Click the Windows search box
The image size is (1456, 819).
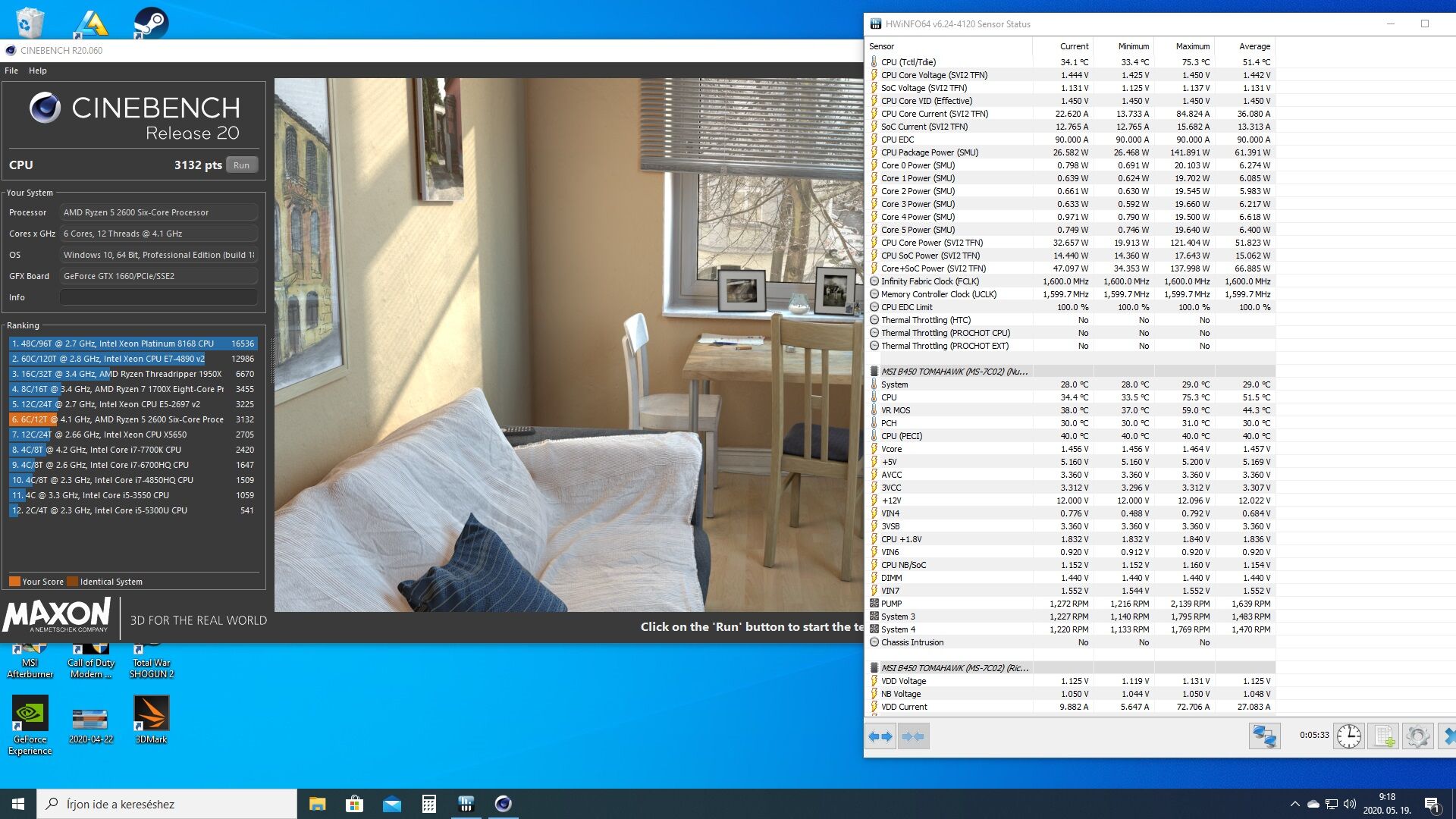tap(167, 804)
